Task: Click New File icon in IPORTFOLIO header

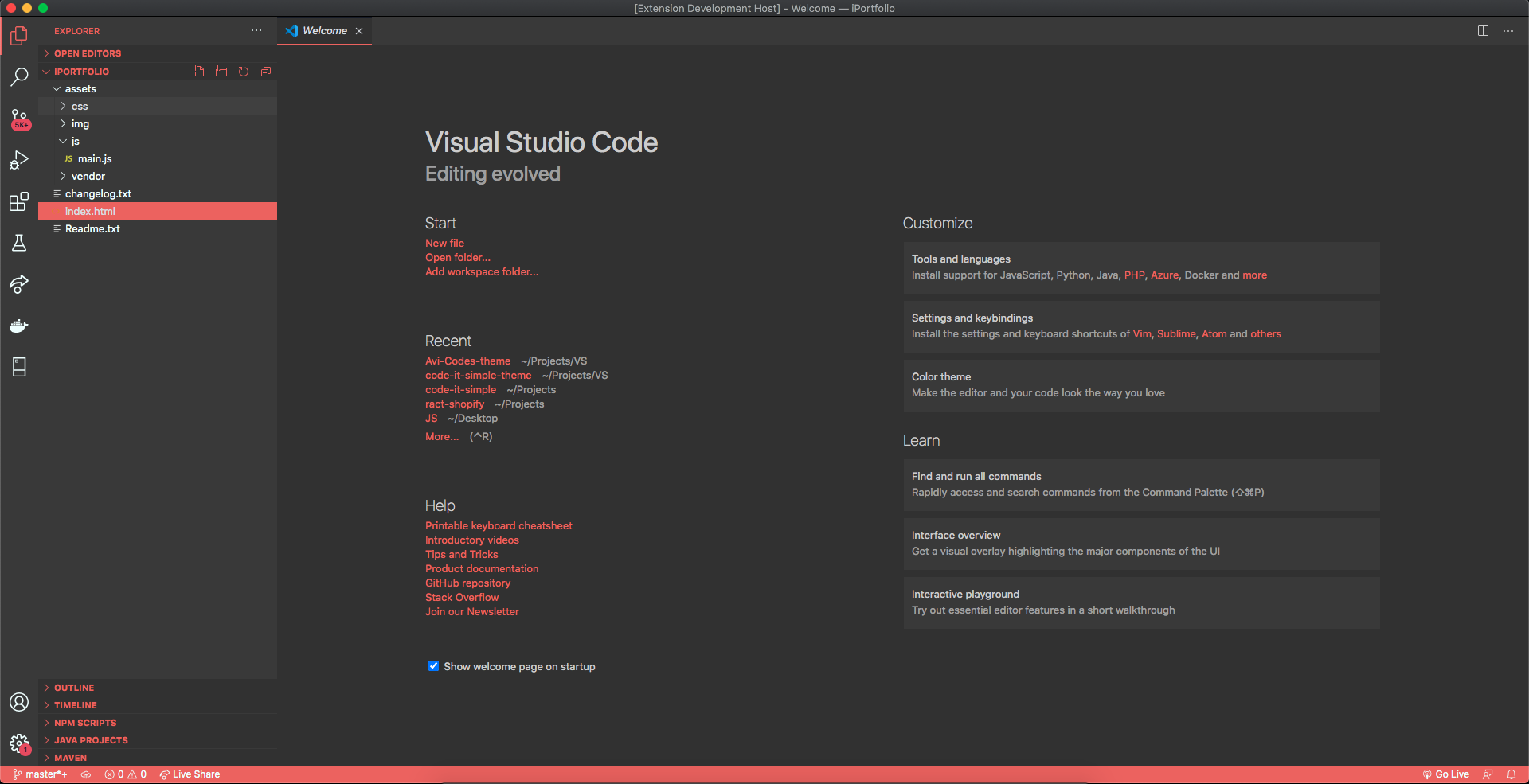Action: tap(199, 72)
